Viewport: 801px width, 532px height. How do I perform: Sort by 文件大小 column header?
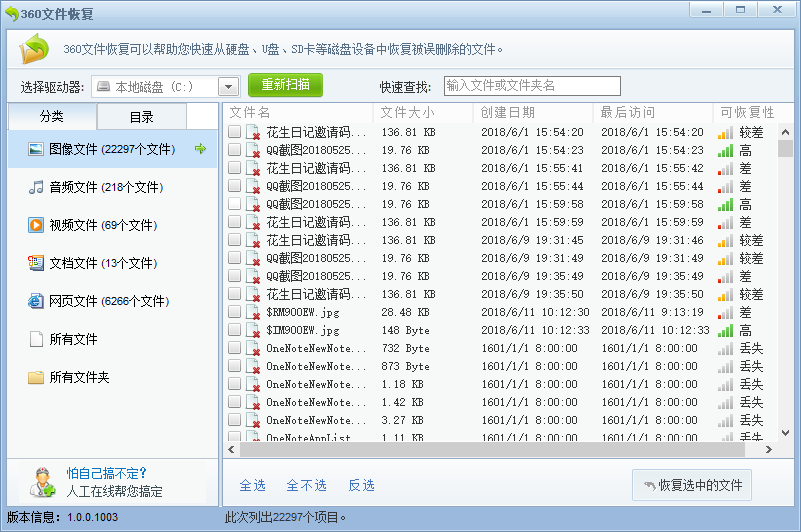pyautogui.click(x=423, y=112)
